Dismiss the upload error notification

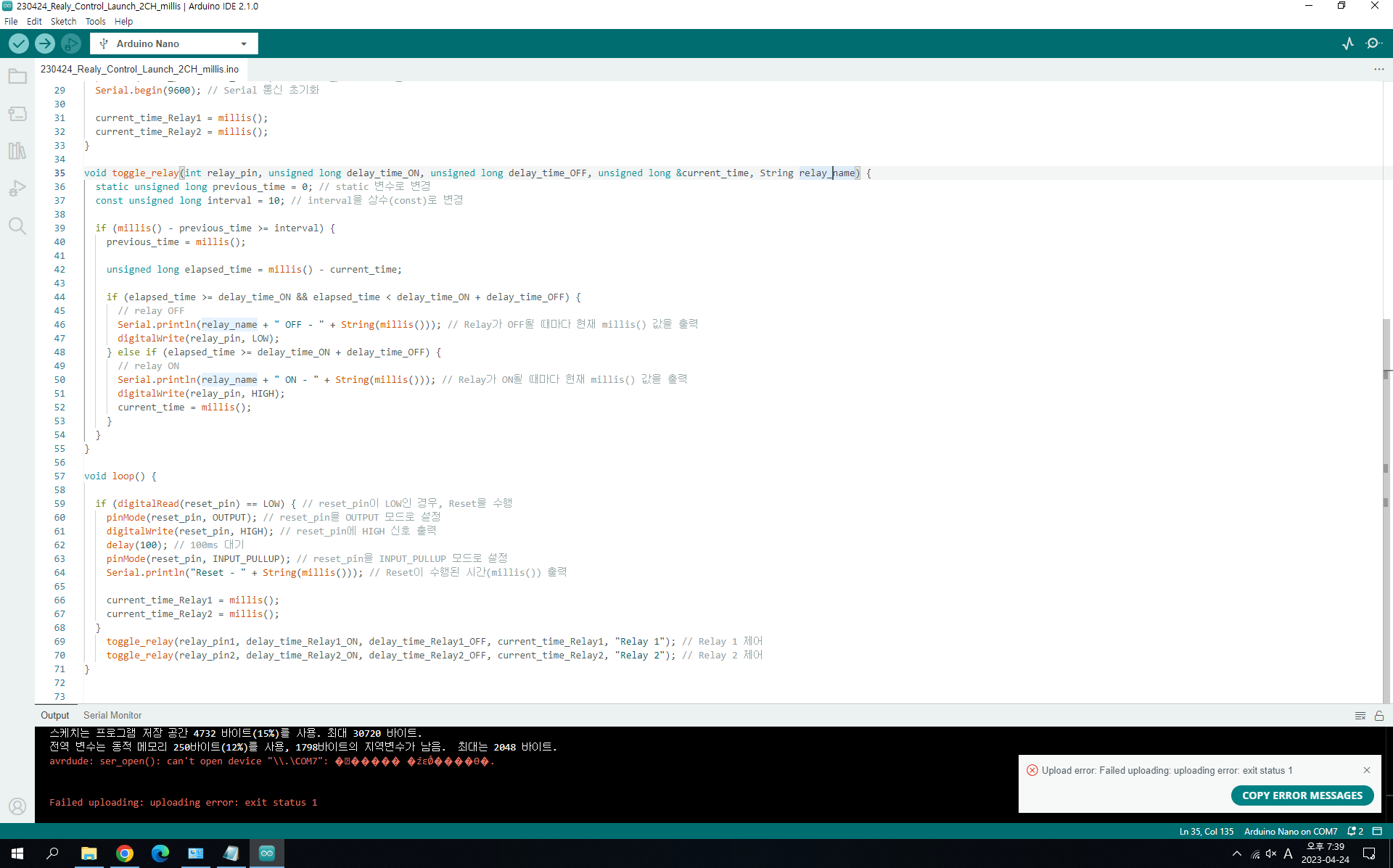click(1367, 770)
